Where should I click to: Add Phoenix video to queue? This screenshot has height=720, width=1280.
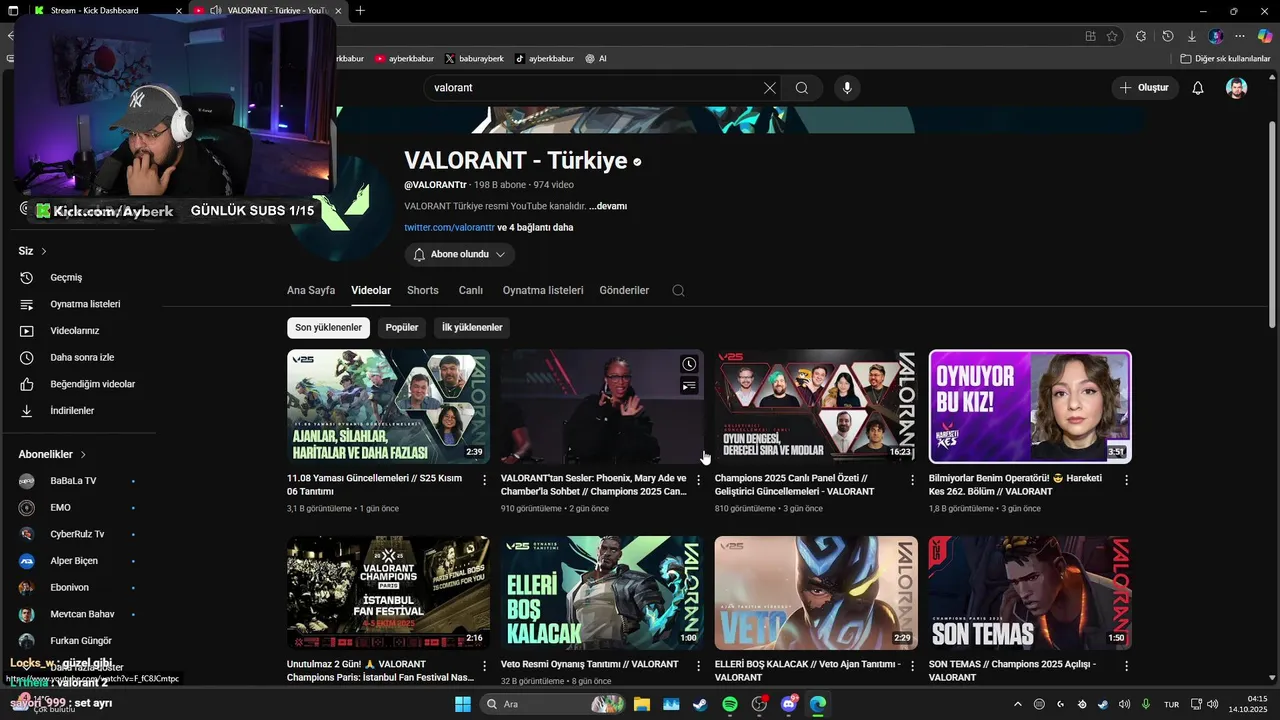689,386
